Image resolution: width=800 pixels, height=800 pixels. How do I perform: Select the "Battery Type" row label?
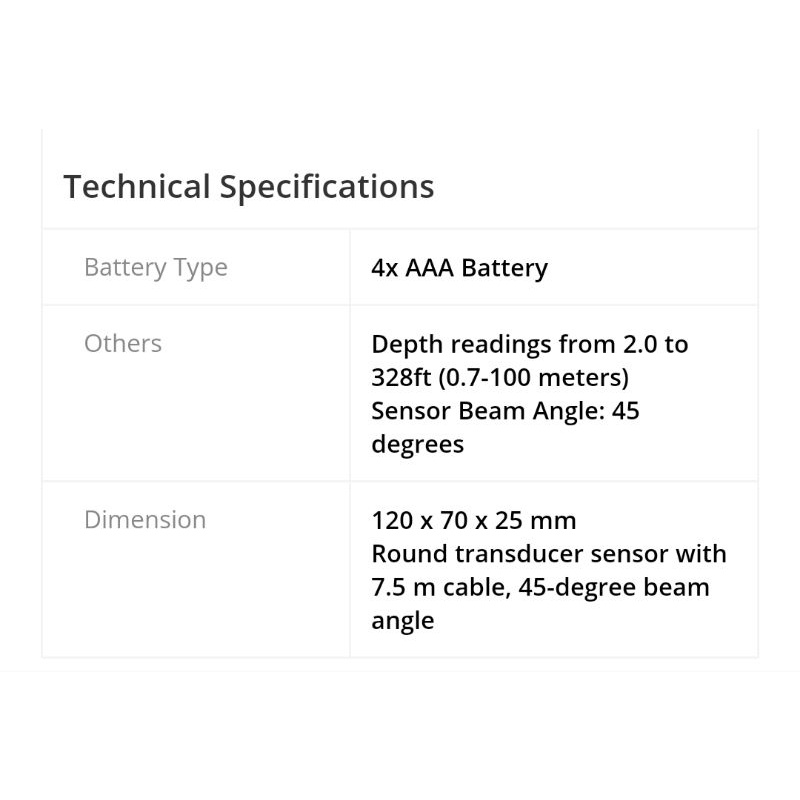155,268
